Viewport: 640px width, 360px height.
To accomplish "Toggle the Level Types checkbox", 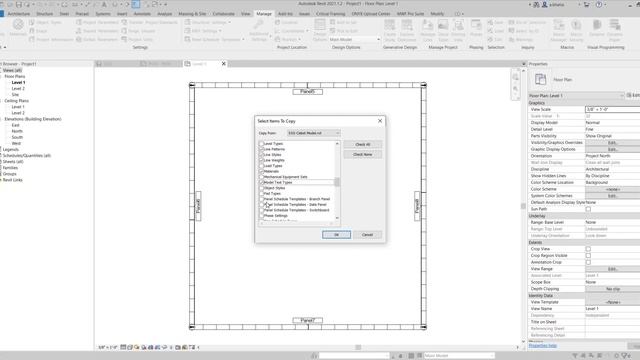I will (x=261, y=144).
